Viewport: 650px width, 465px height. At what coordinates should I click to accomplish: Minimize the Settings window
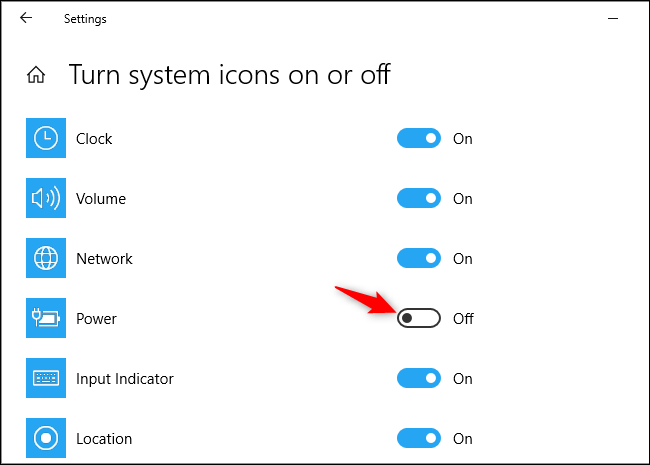pyautogui.click(x=613, y=18)
